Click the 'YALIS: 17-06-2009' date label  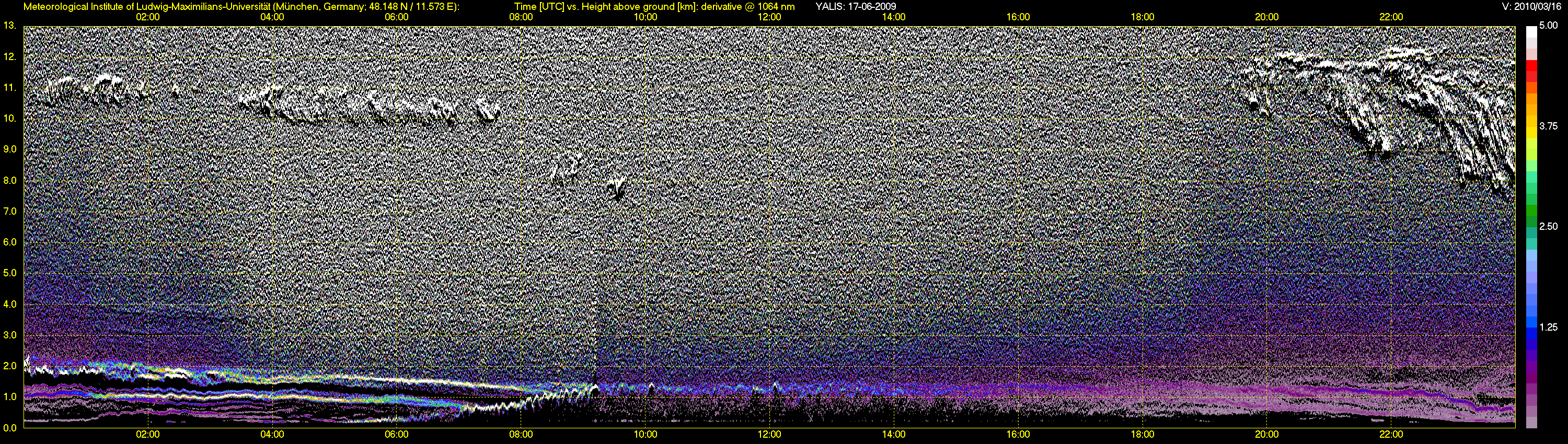click(x=855, y=7)
